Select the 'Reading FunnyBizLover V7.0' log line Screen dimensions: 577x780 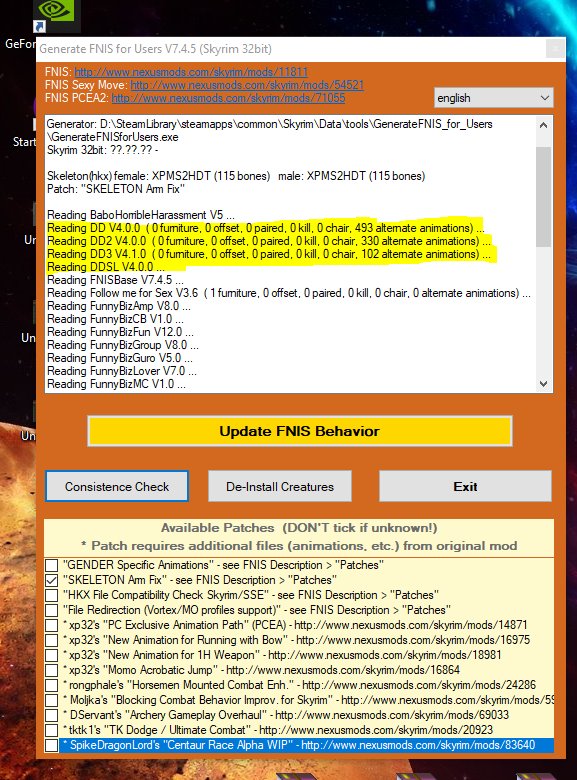coord(121,371)
